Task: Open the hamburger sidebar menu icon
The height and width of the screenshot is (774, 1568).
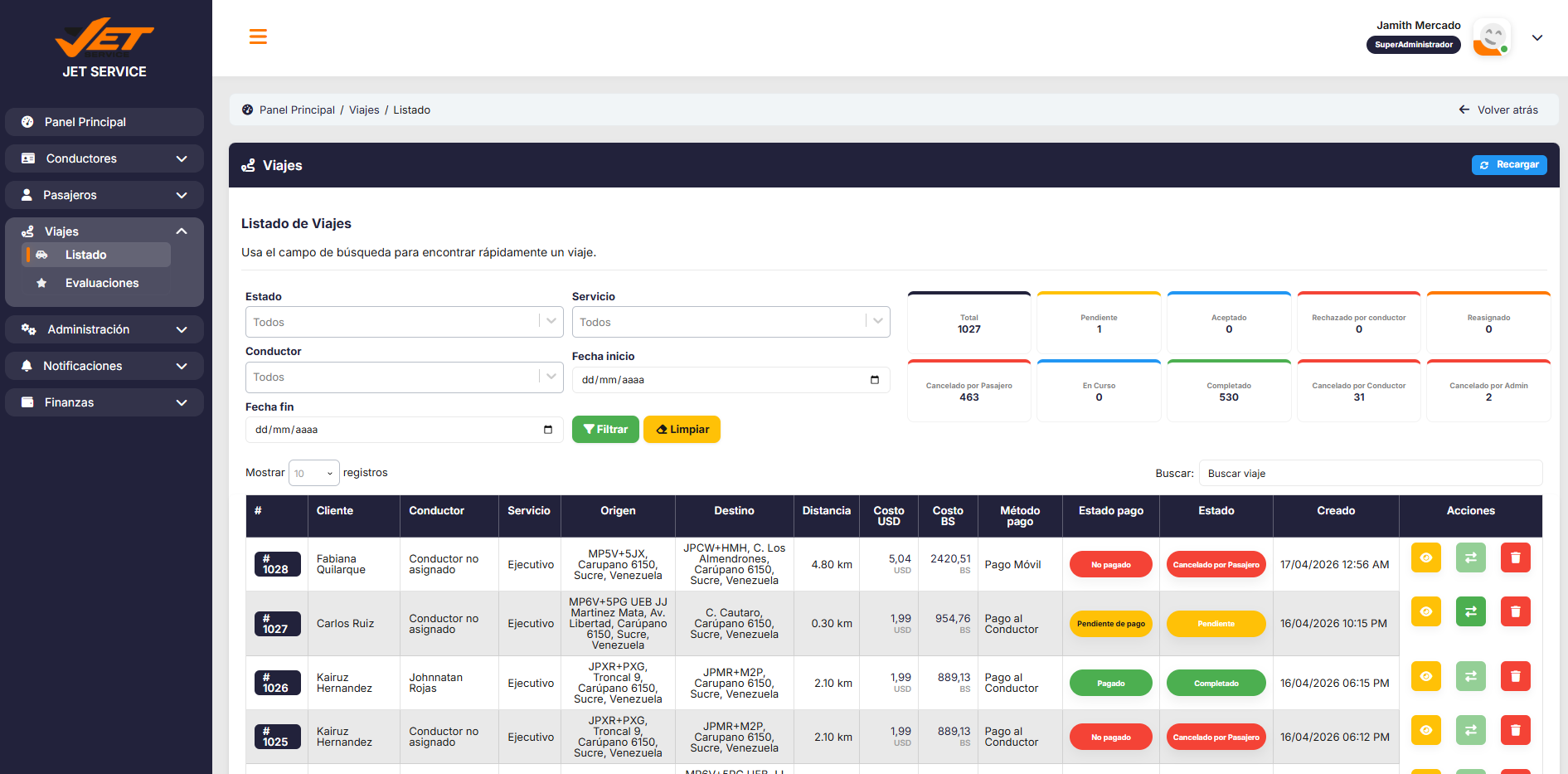Action: (x=258, y=37)
